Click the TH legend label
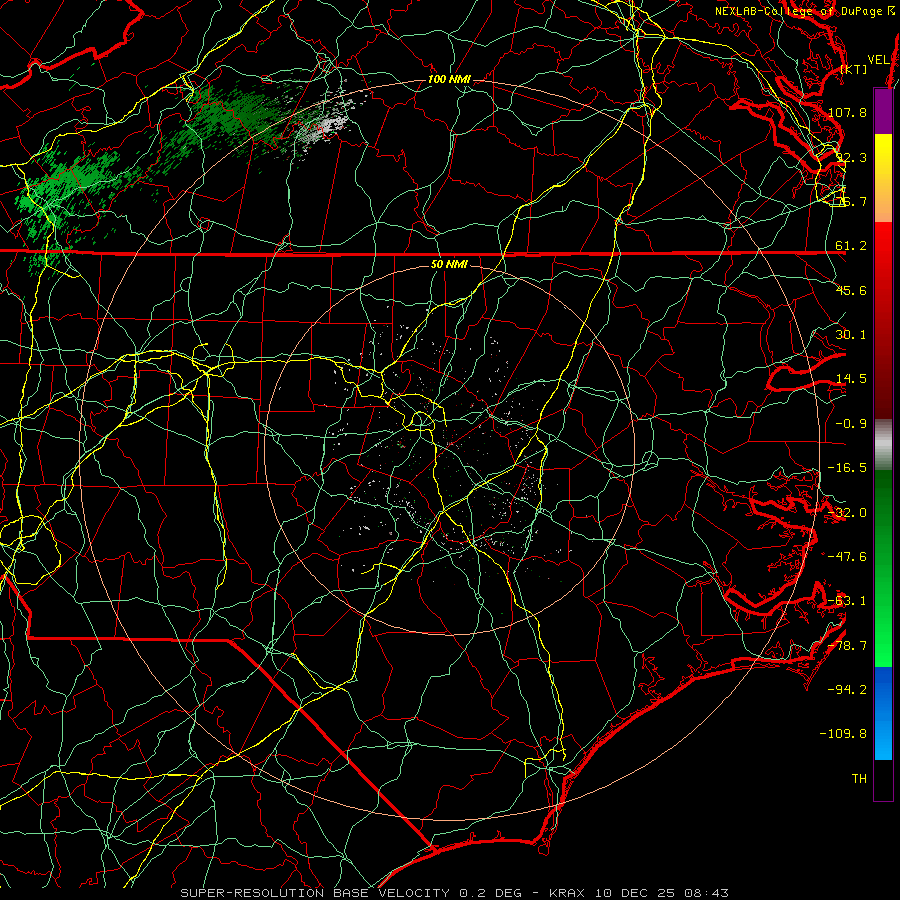Viewport: 900px width, 900px height. 859,779
